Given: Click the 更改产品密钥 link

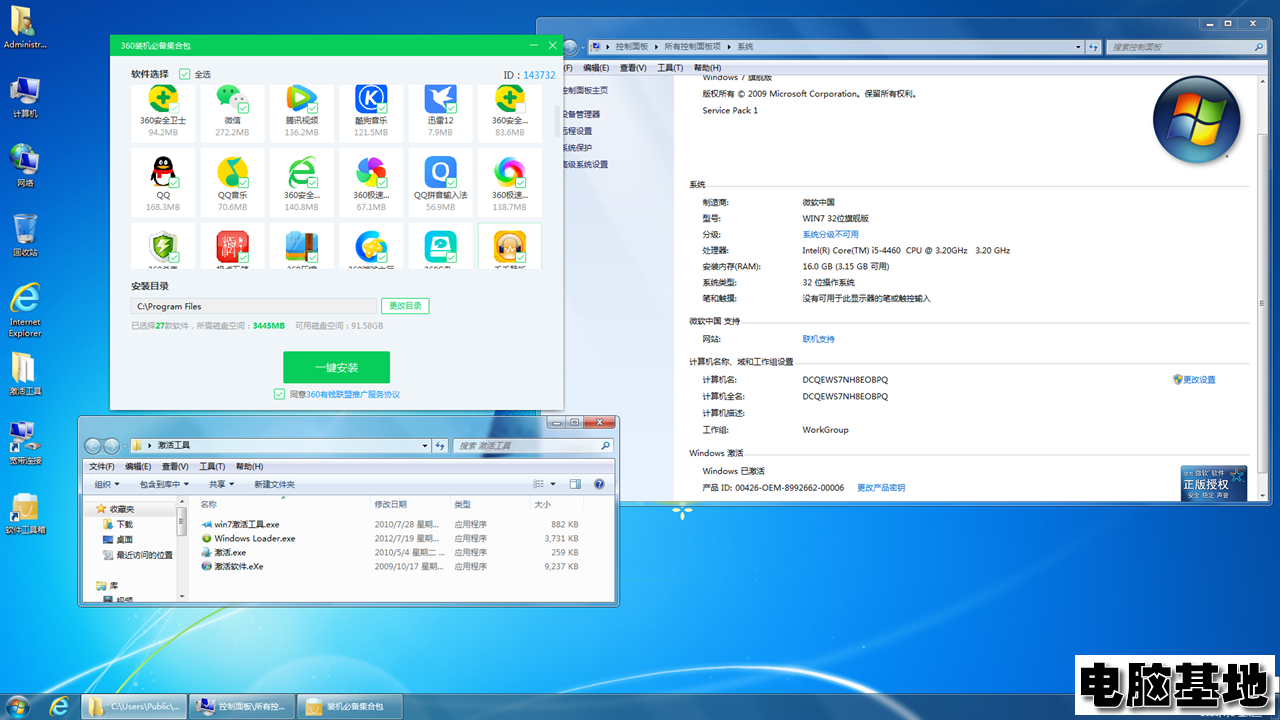Looking at the screenshot, I should (x=881, y=488).
